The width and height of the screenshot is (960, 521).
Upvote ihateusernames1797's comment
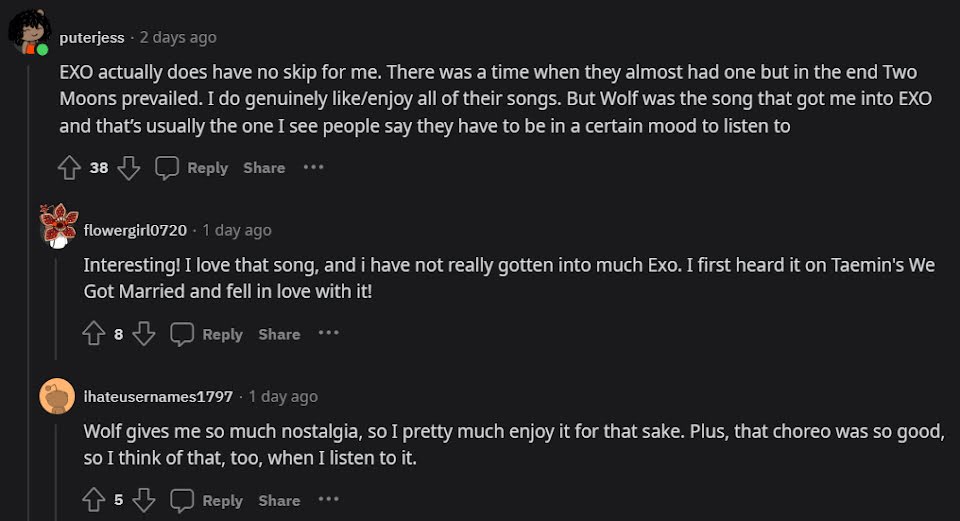tap(94, 500)
